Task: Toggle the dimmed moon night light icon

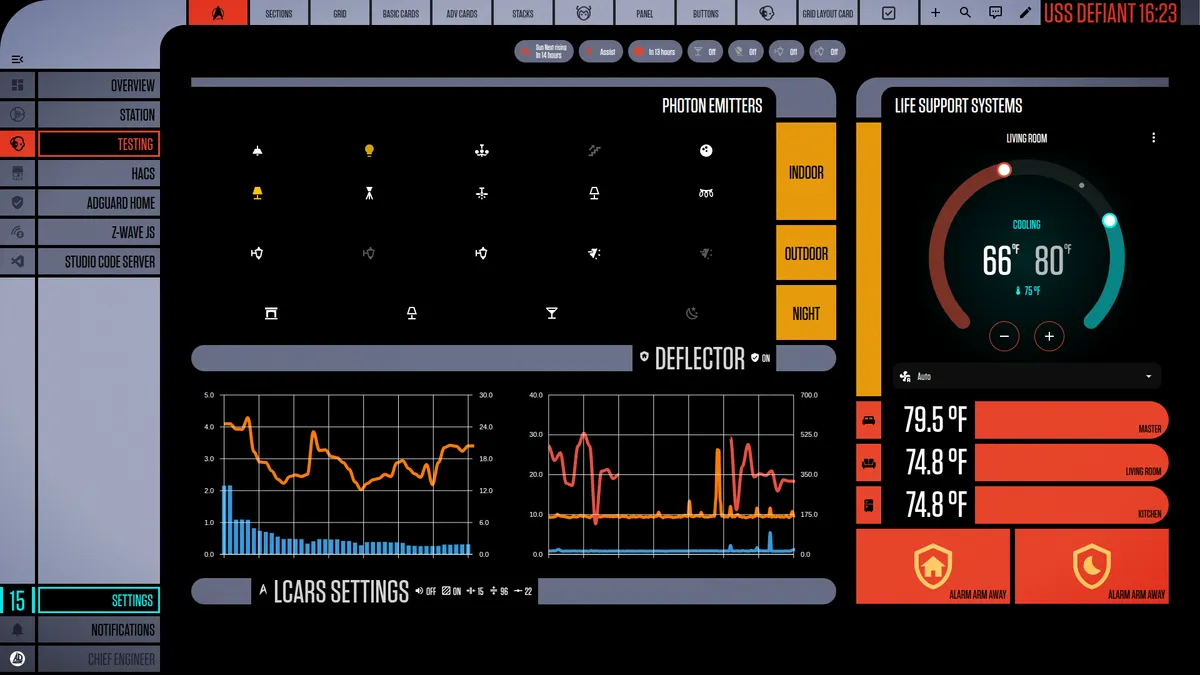Action: tap(692, 313)
